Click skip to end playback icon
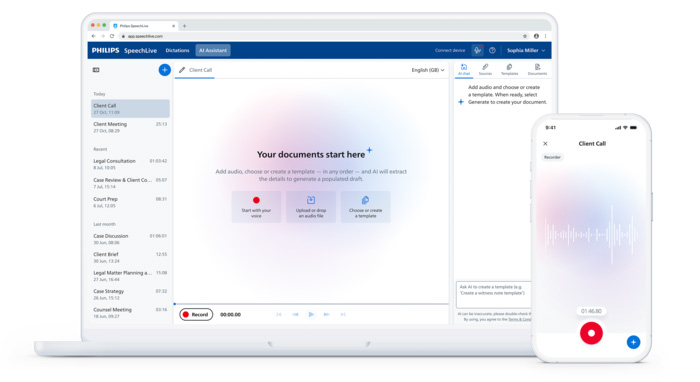Image resolution: width=700 pixels, height=382 pixels. (343, 315)
